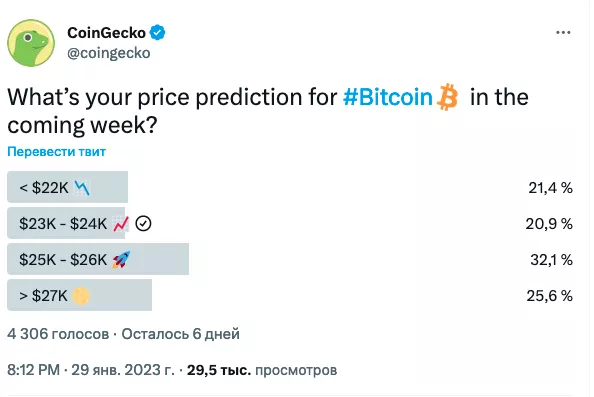
Task: Click the 8:12 PM · 29 янв. 2023 timestamp
Action: coord(91,370)
